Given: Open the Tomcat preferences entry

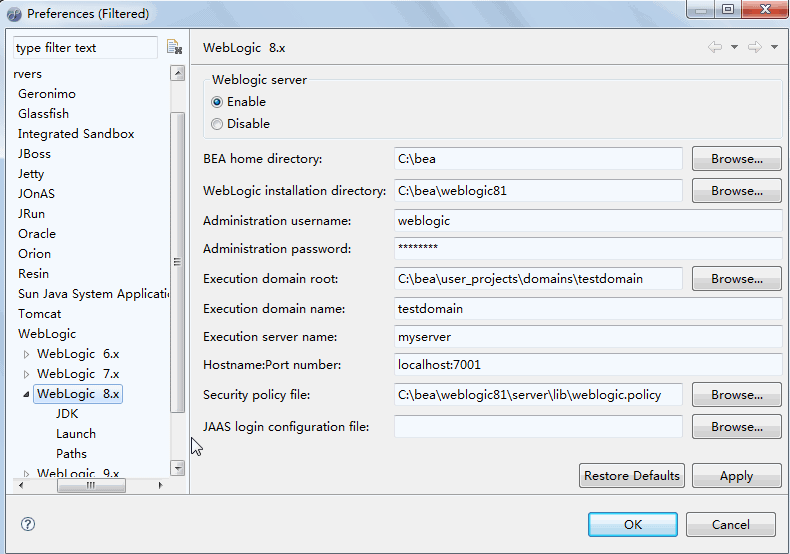Looking at the screenshot, I should pos(40,314).
